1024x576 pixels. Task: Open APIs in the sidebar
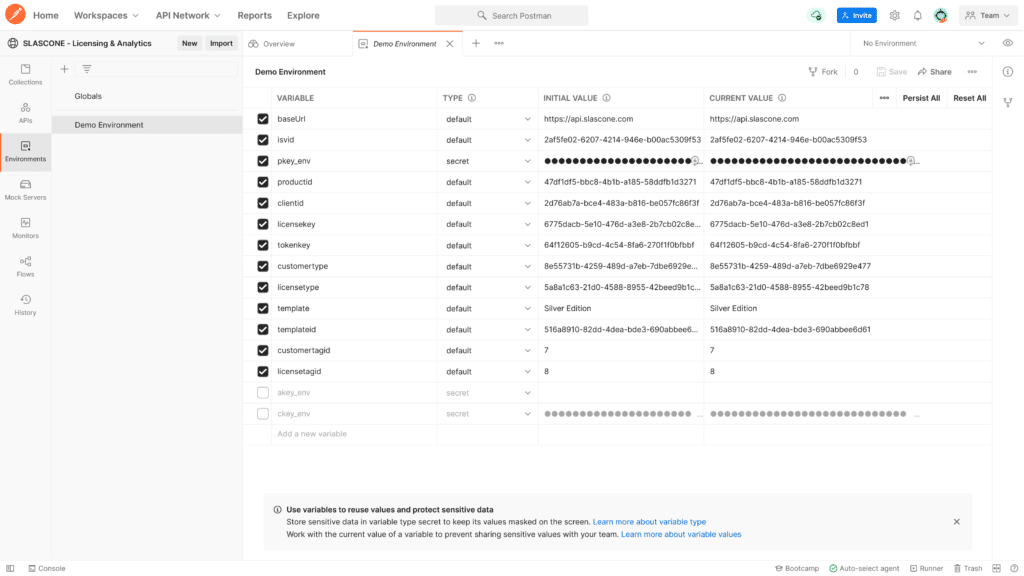[x=25, y=113]
